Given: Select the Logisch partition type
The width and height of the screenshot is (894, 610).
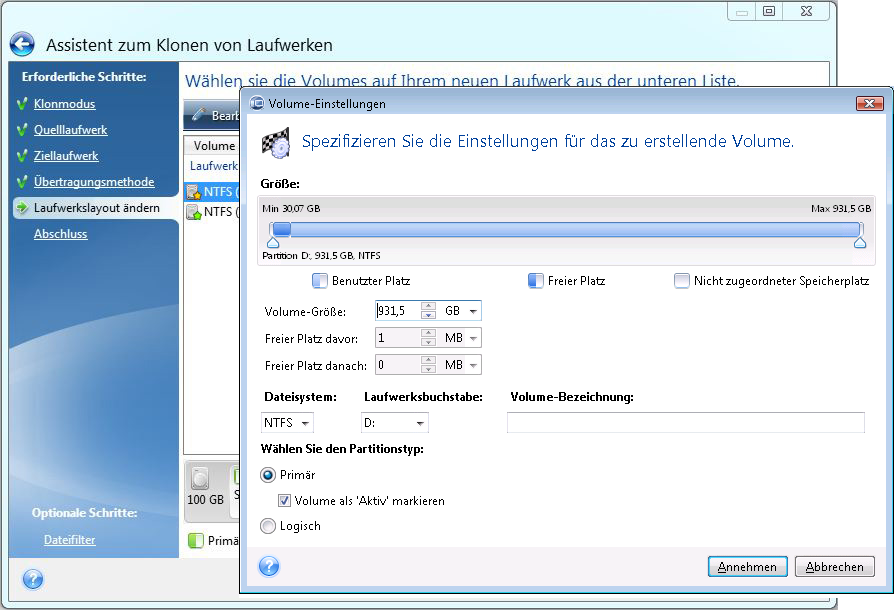Looking at the screenshot, I should (268, 526).
